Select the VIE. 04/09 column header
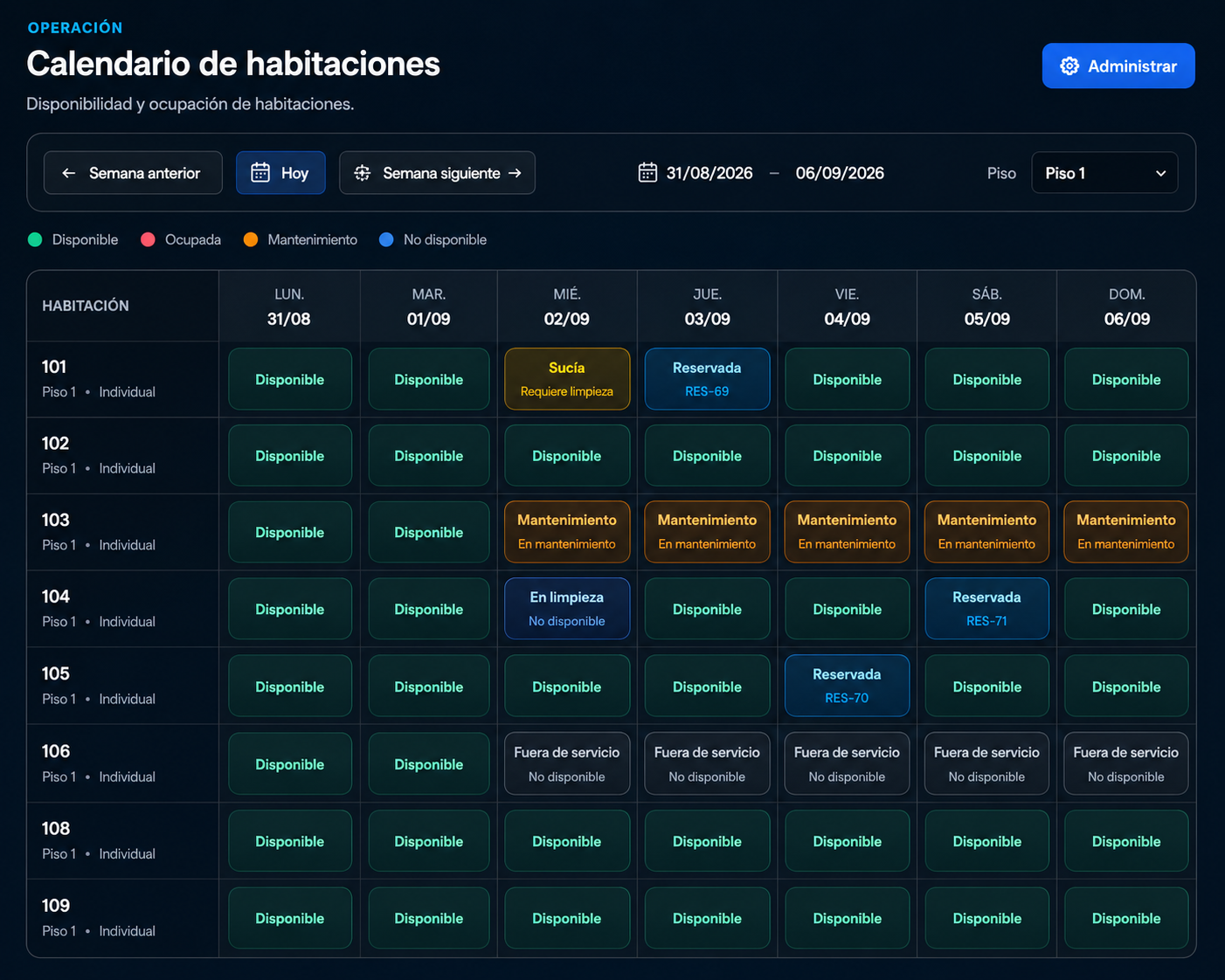 (848, 307)
